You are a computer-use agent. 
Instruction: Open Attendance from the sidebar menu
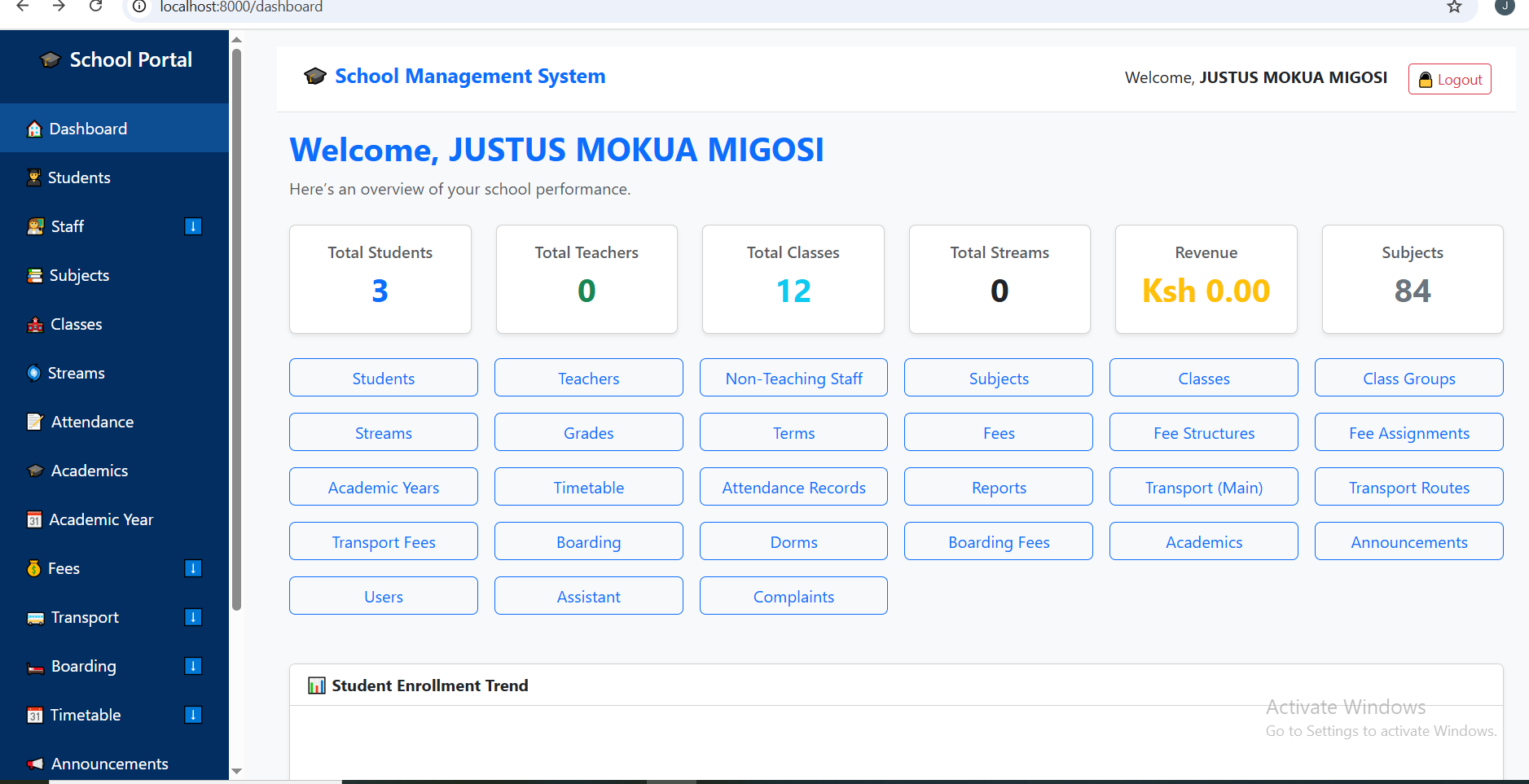pos(92,422)
